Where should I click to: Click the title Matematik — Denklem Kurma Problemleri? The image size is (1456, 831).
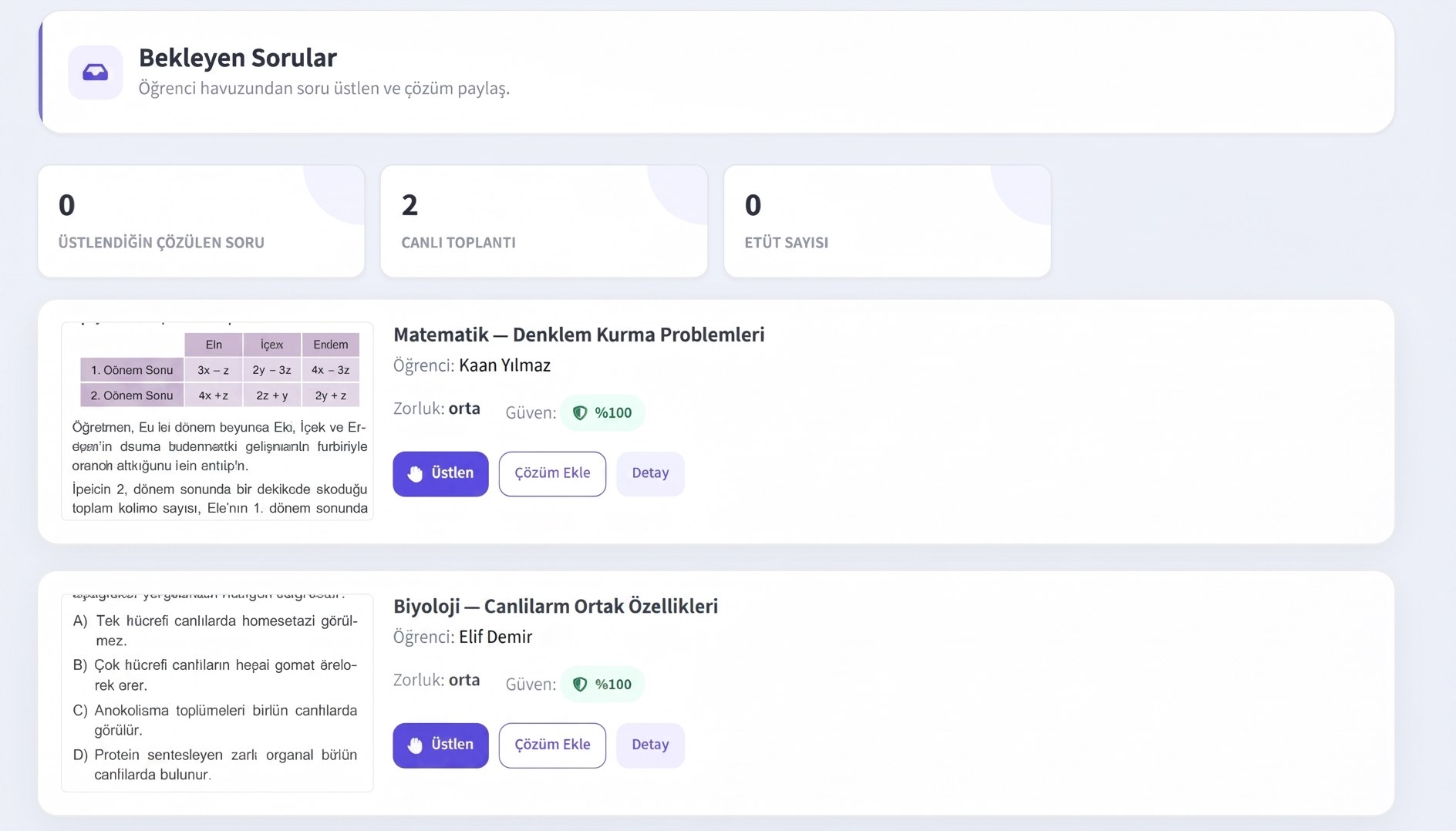point(579,335)
